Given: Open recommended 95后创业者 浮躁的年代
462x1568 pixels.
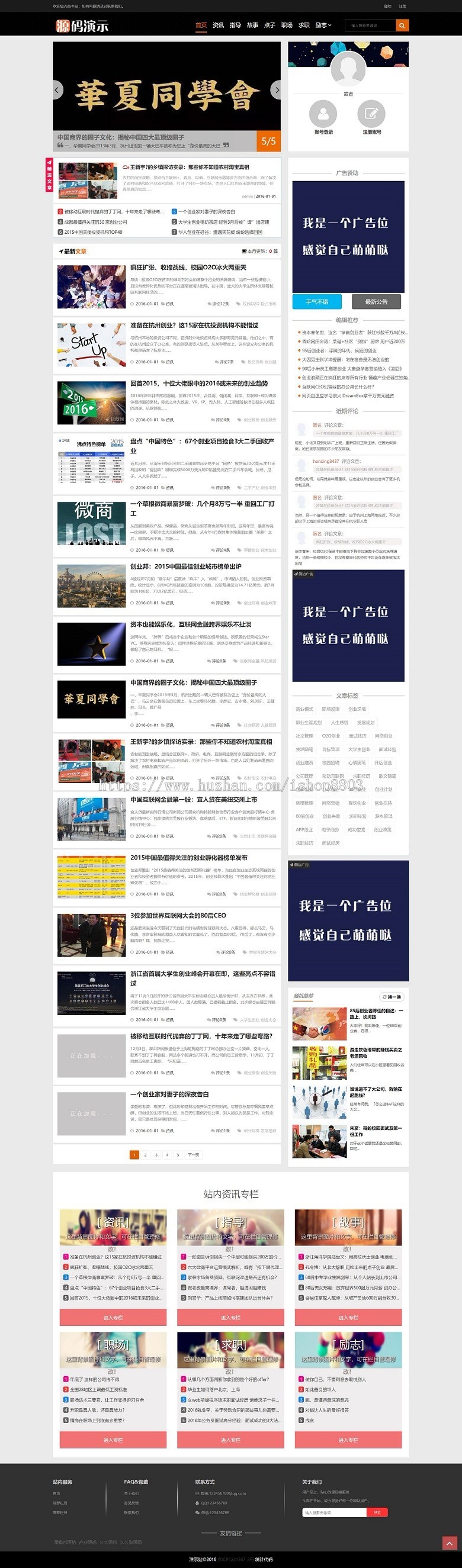Looking at the screenshot, I should point(339,350).
